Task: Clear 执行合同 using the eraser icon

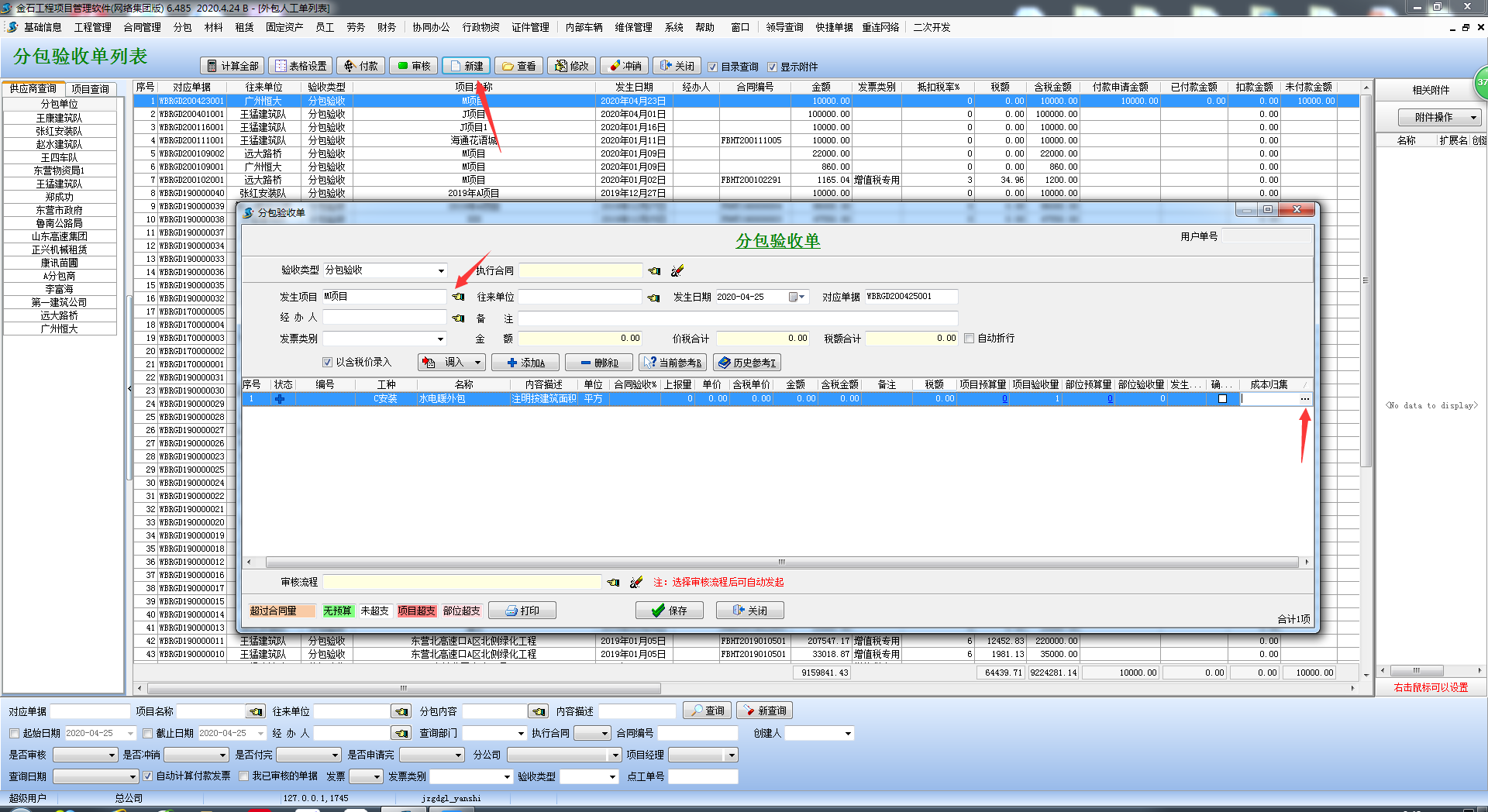Action: click(677, 270)
